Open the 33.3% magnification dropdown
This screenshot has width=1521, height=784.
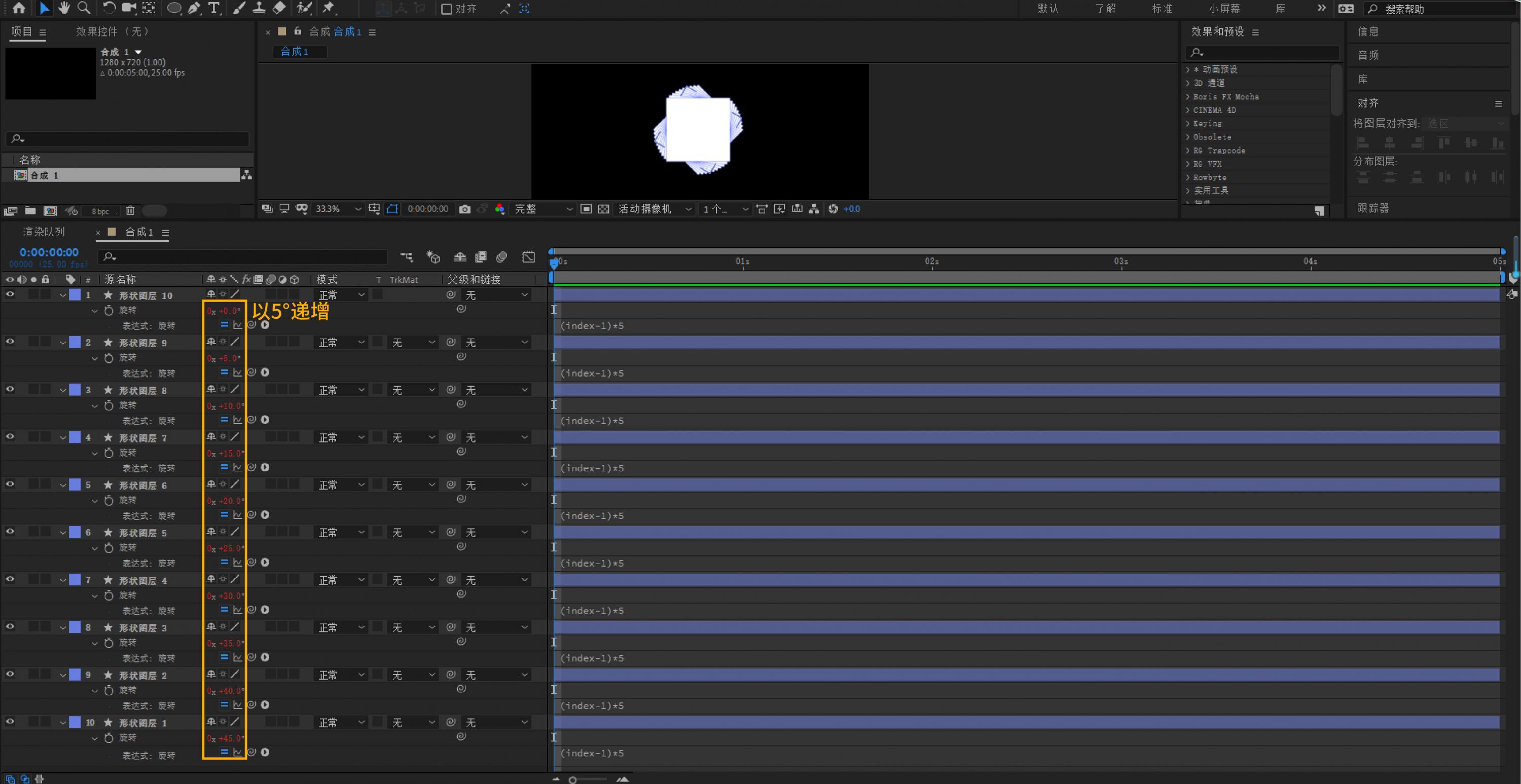coord(338,209)
